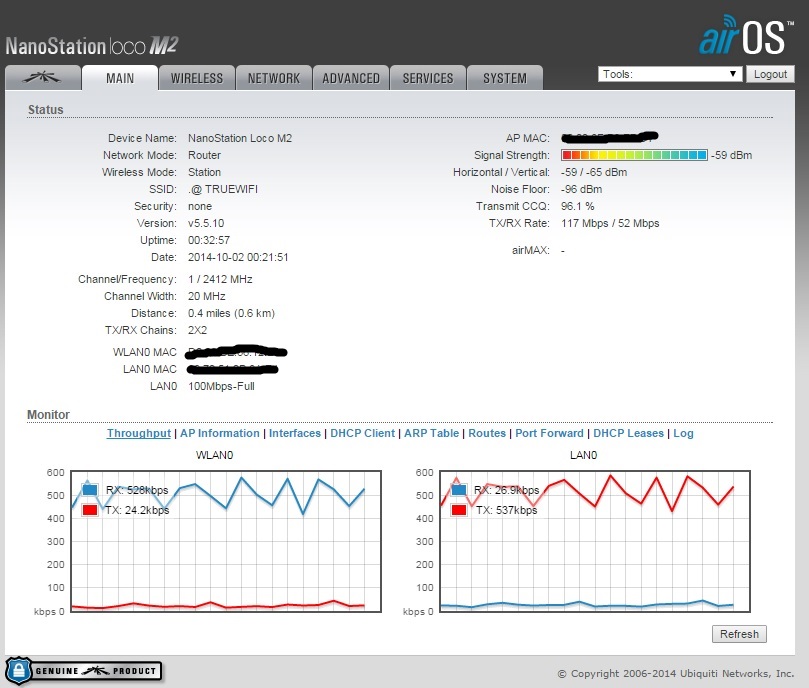Click the WLAN0 RX blue legend swatch

coord(90,489)
